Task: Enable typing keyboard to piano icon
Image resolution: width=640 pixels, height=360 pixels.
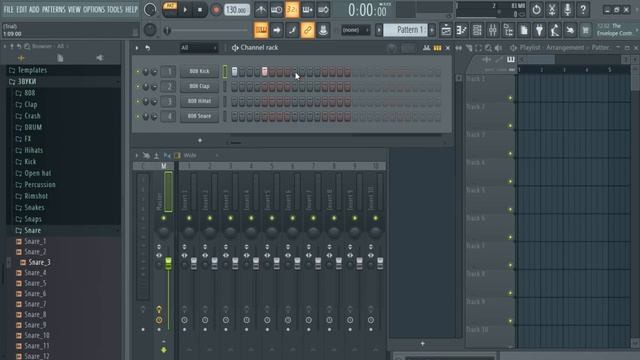Action: (x=261, y=30)
